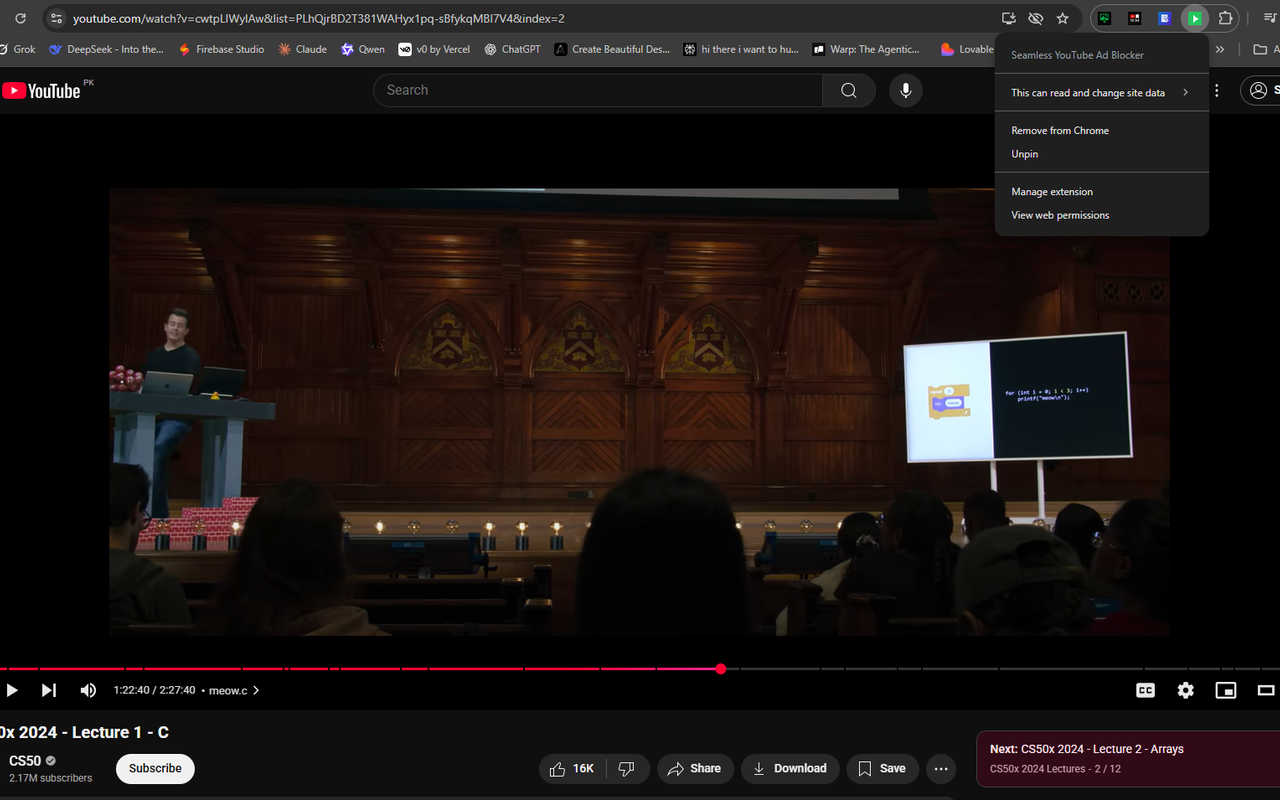Viewport: 1280px width, 800px height.
Task: Click the overflow chevron in the bookmarks bar
Action: click(1219, 48)
